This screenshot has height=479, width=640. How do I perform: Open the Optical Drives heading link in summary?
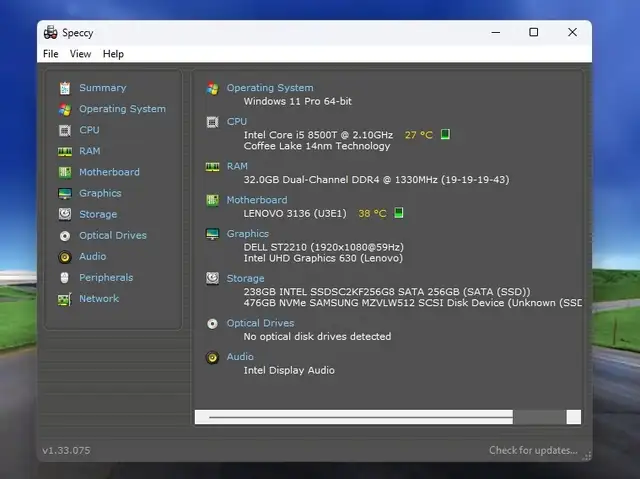[x=260, y=323]
